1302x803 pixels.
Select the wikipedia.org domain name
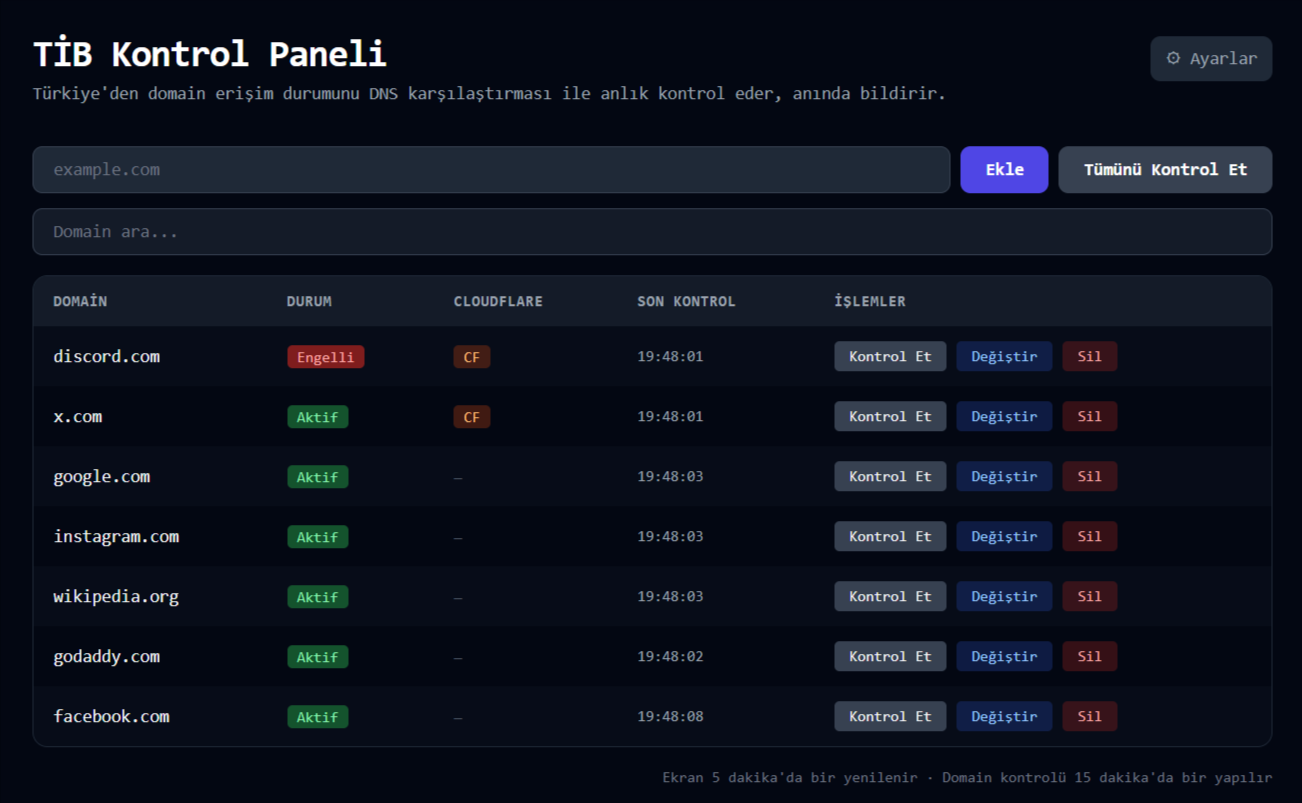coord(116,597)
